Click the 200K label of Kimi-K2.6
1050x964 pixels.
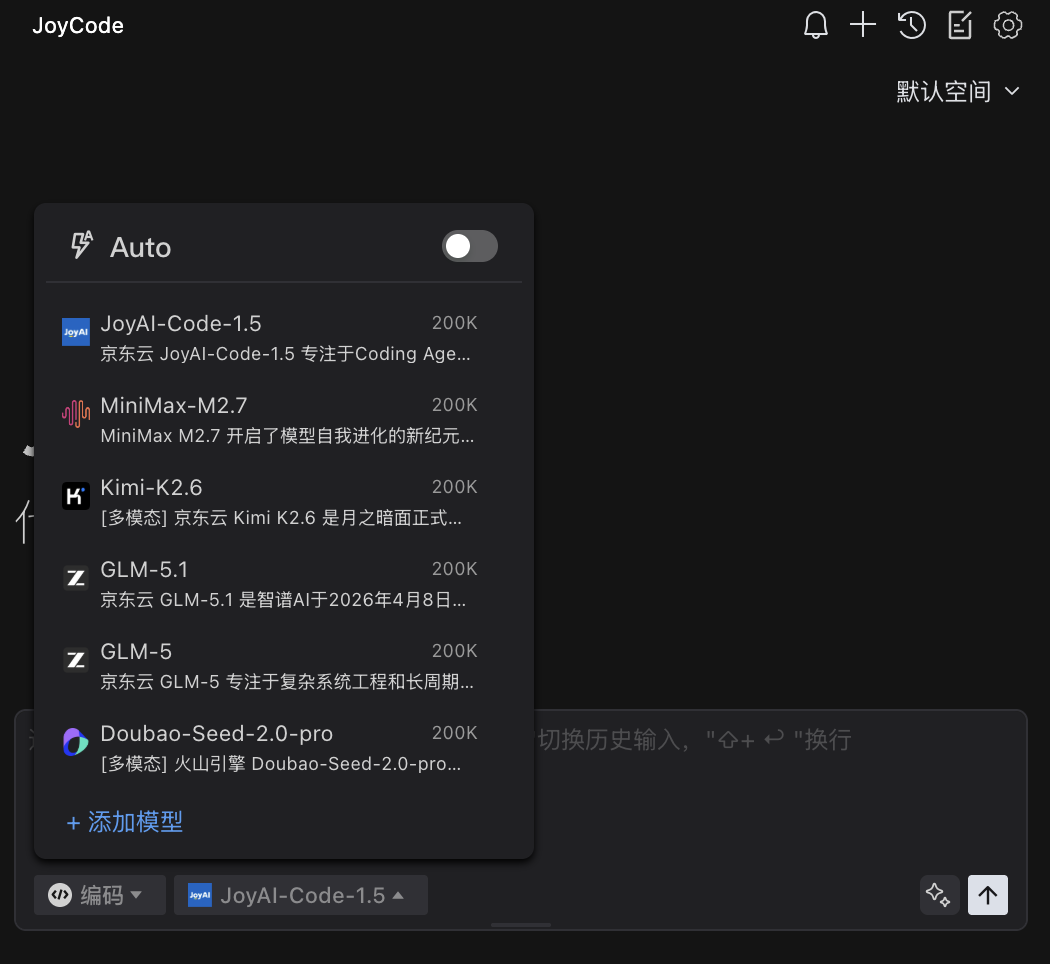tap(455, 487)
